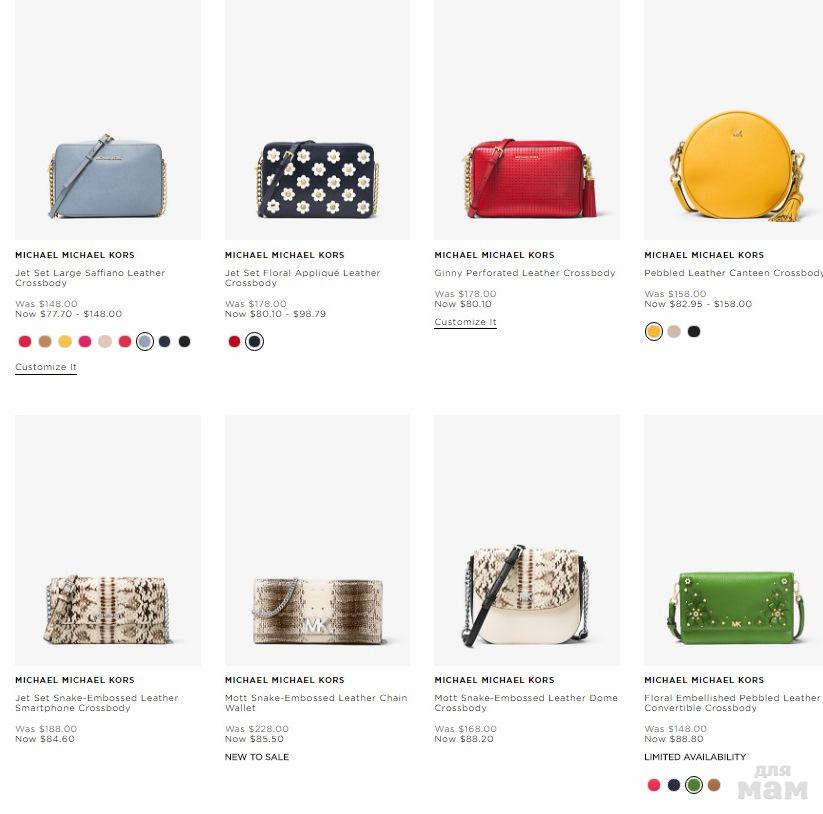
Task: Click Customize It under Jet Set Large Saffiano
Action: click(x=46, y=367)
